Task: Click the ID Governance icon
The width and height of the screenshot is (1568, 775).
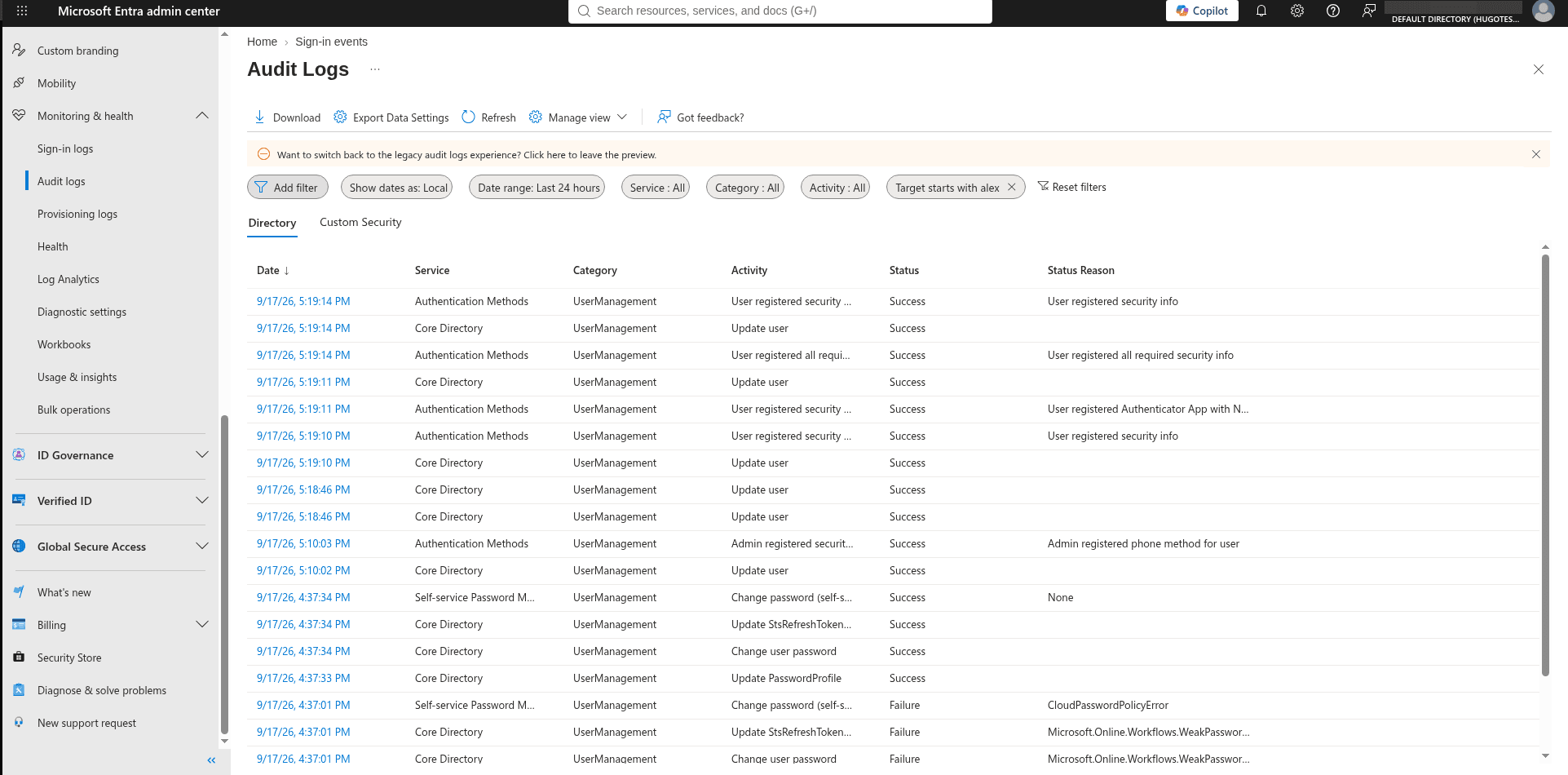Action: [19, 455]
